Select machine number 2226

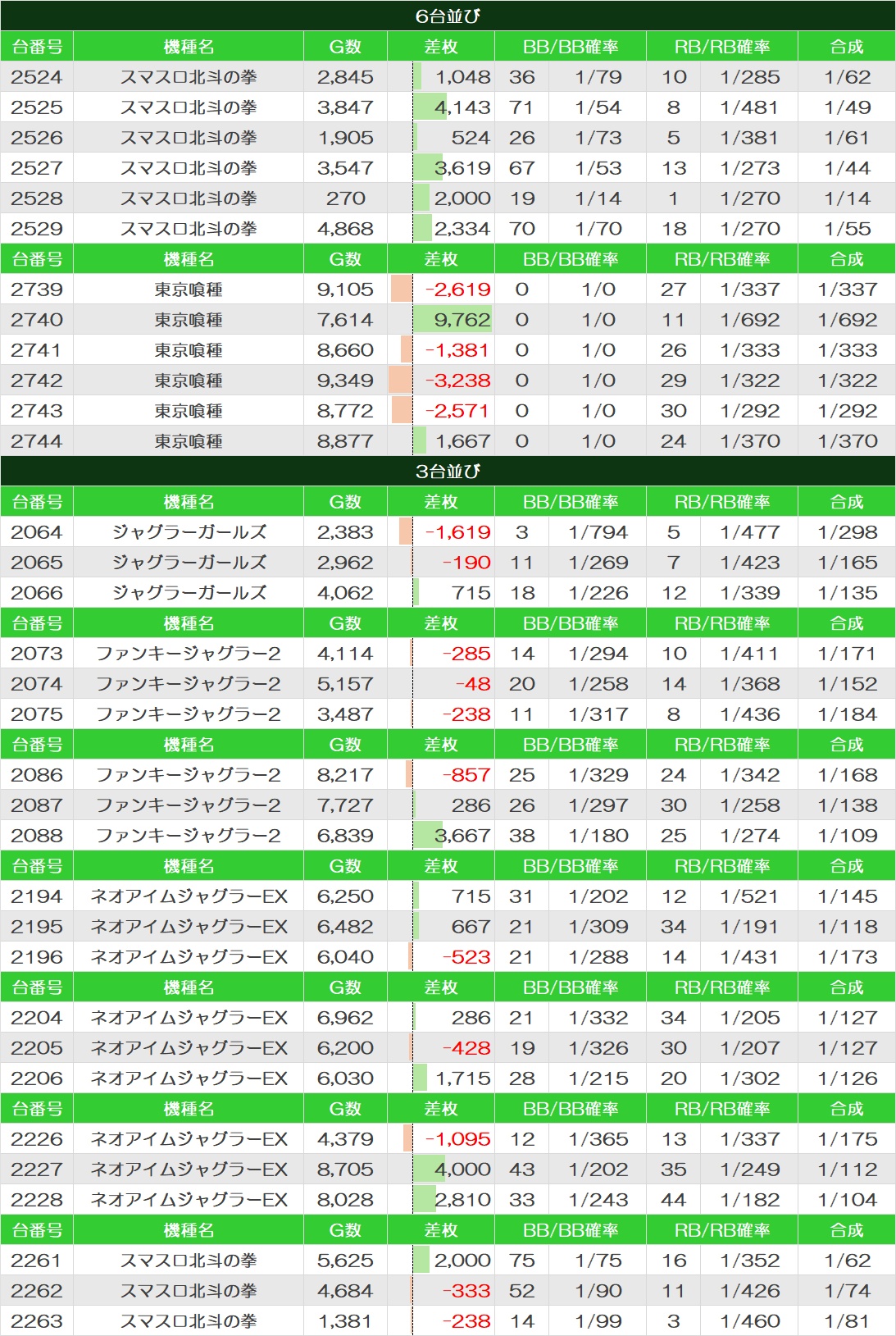coord(37,1139)
